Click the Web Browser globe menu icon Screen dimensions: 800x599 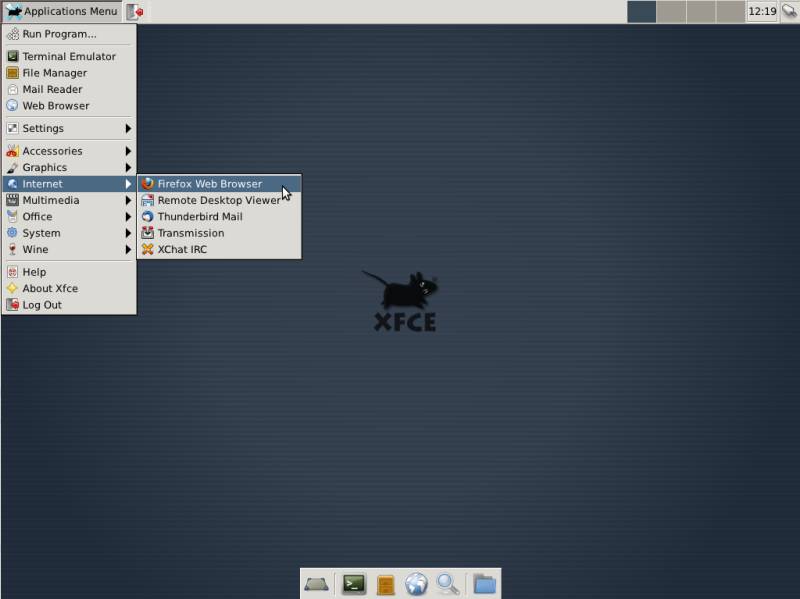pyautogui.click(x=13, y=106)
